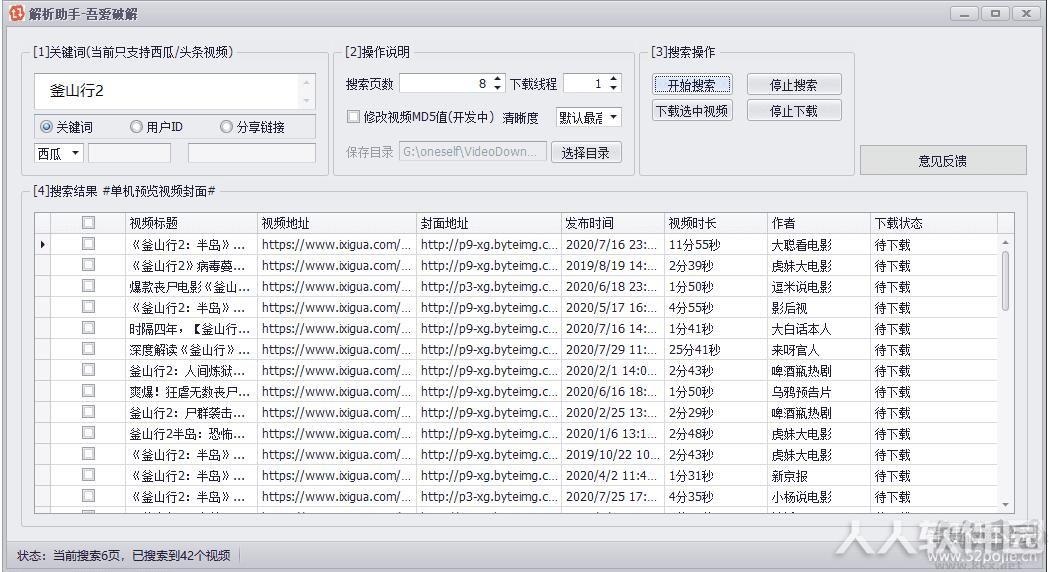Decrease 下载线程 with down arrow
Viewport: 1049px width, 572px height.
(x=613, y=88)
